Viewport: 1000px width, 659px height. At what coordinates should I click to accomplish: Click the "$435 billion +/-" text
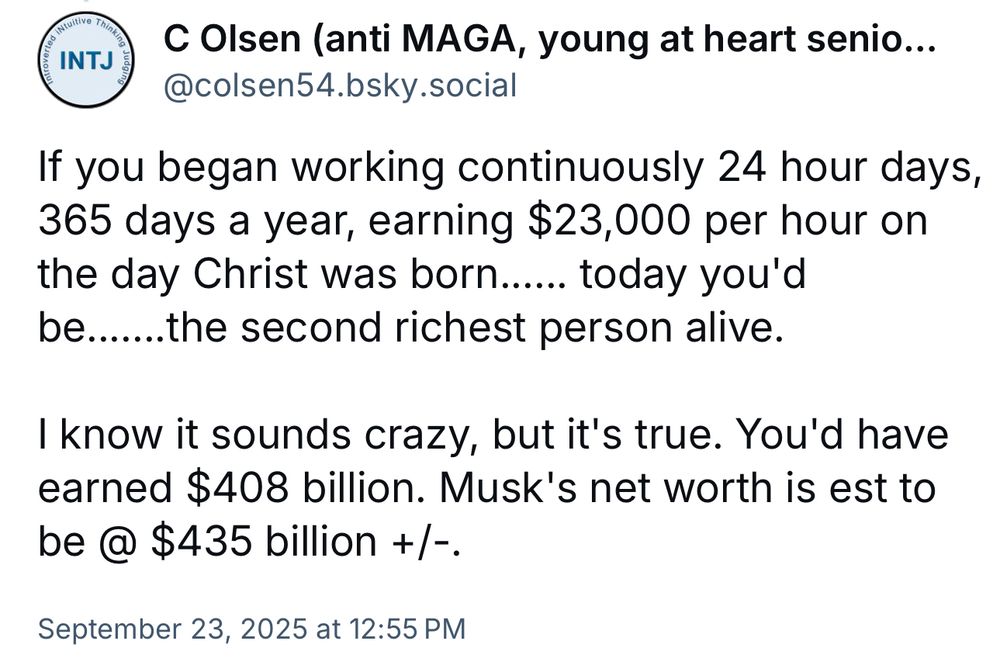307,541
